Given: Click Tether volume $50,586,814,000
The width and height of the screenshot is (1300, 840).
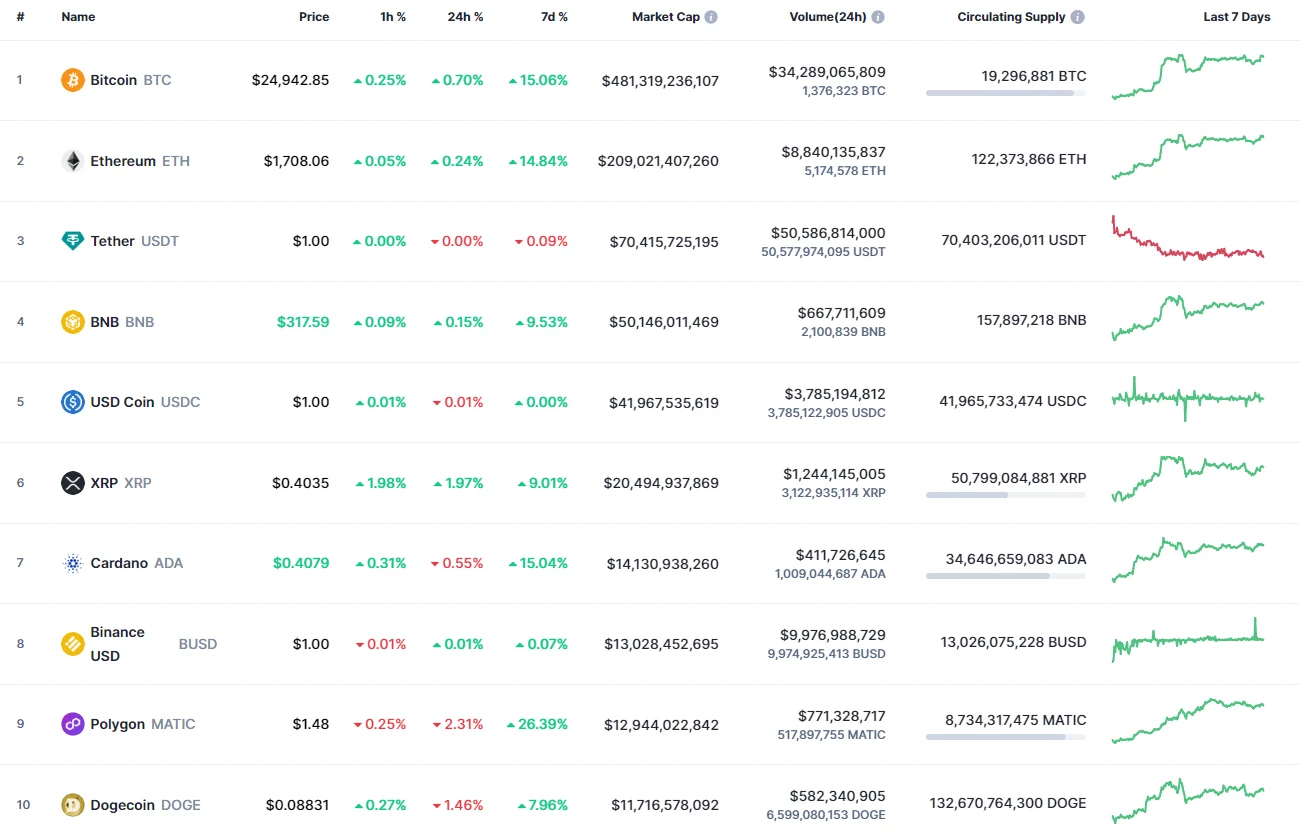Looking at the screenshot, I should [x=828, y=233].
